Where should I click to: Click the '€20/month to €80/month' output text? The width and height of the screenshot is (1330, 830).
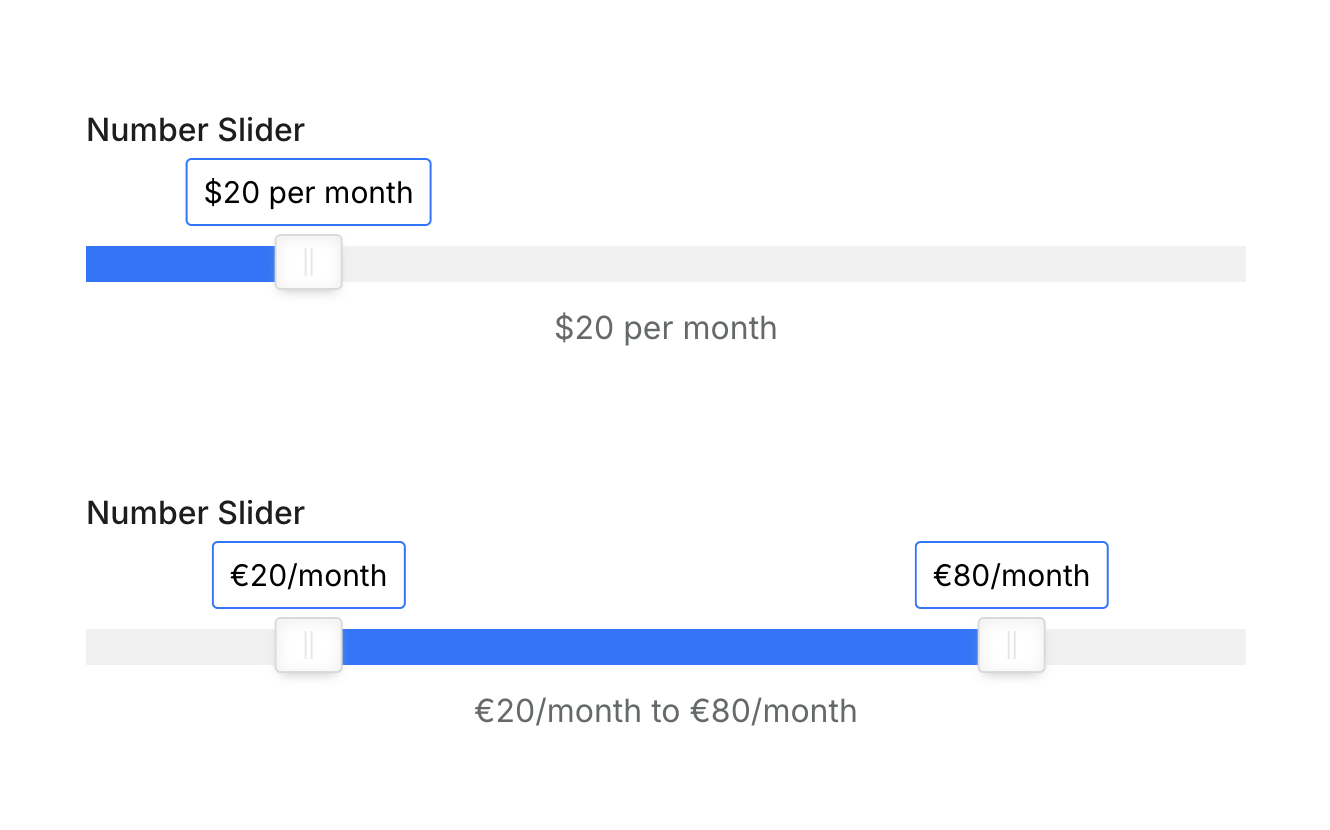pos(666,711)
